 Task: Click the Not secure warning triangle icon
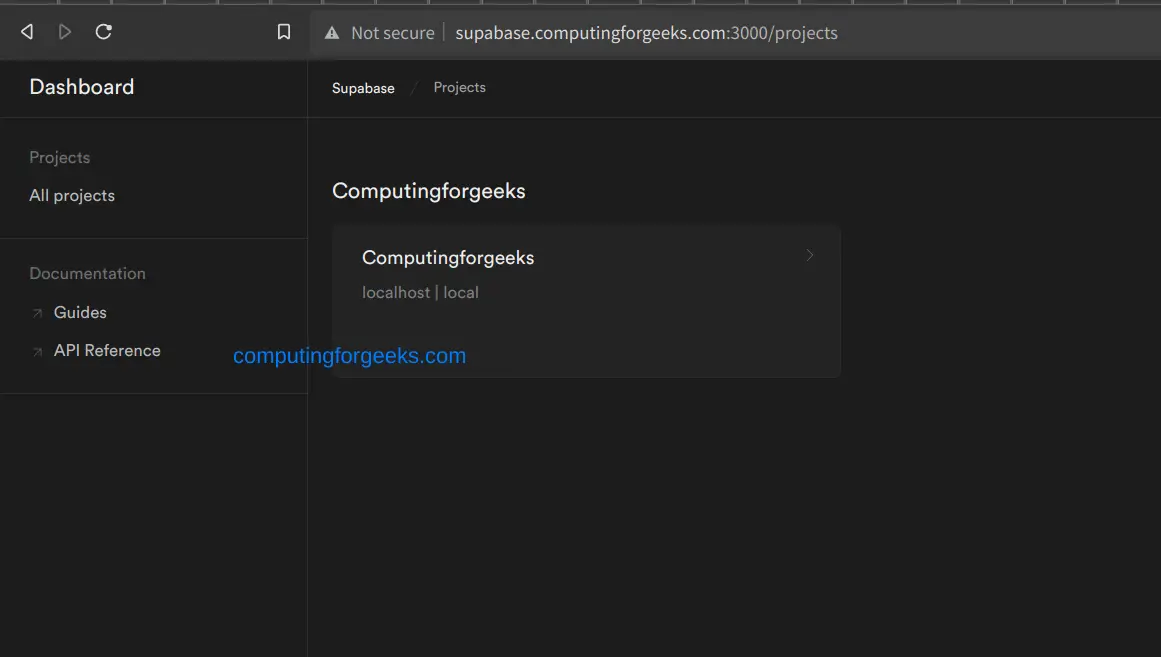[x=332, y=33]
